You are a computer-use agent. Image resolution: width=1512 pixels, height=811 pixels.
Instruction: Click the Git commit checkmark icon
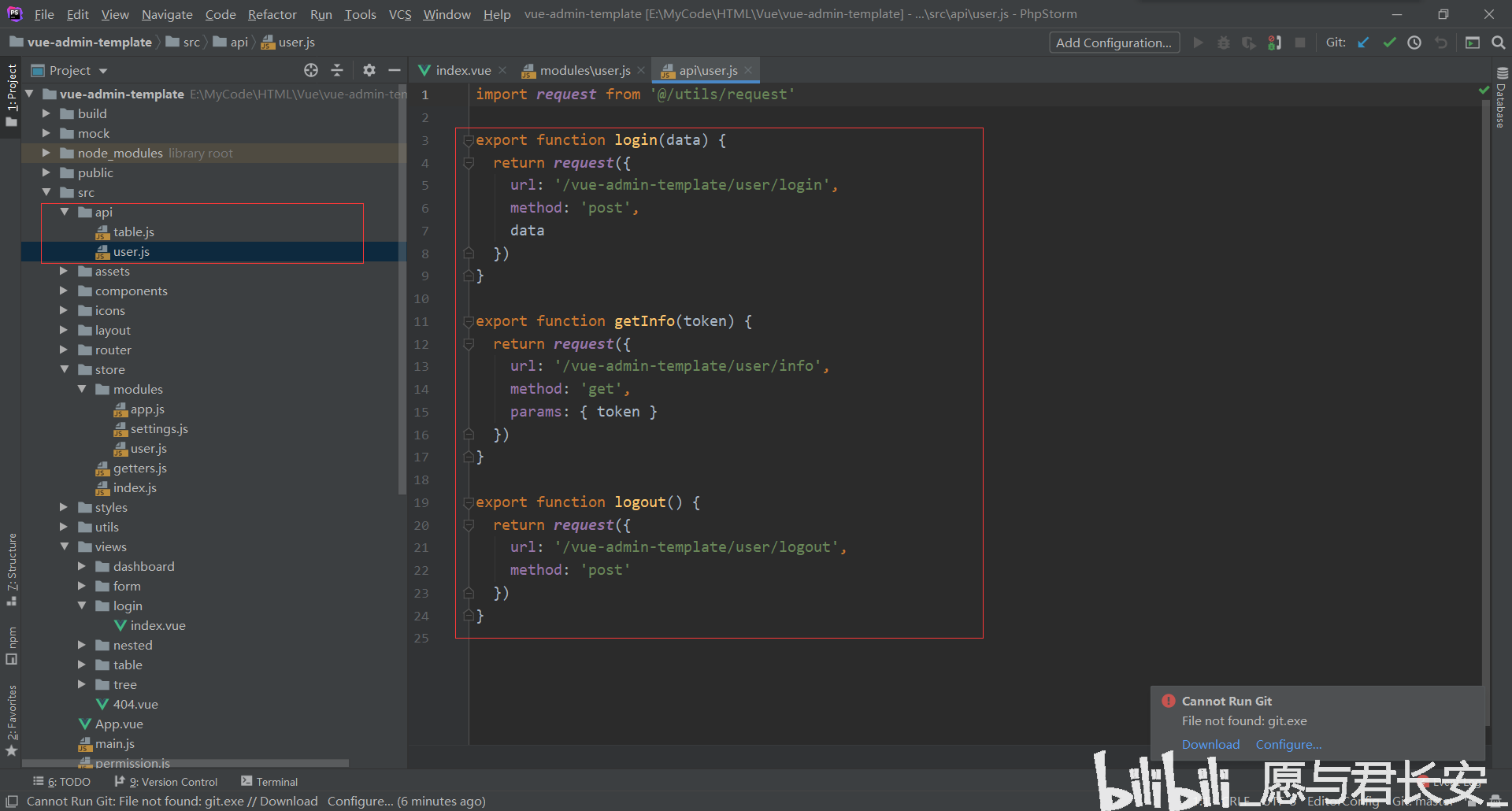point(1389,43)
